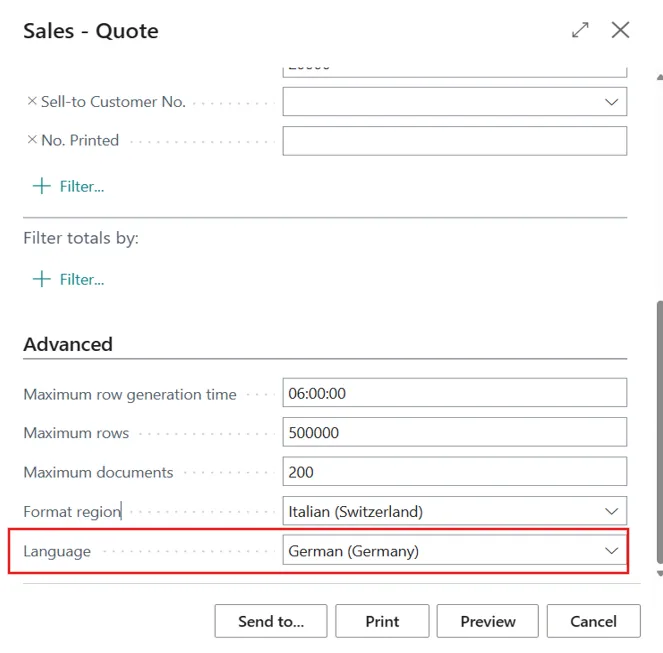Add a filter under Filter totals by
The height and width of the screenshot is (653, 663).
pyautogui.click(x=68, y=279)
